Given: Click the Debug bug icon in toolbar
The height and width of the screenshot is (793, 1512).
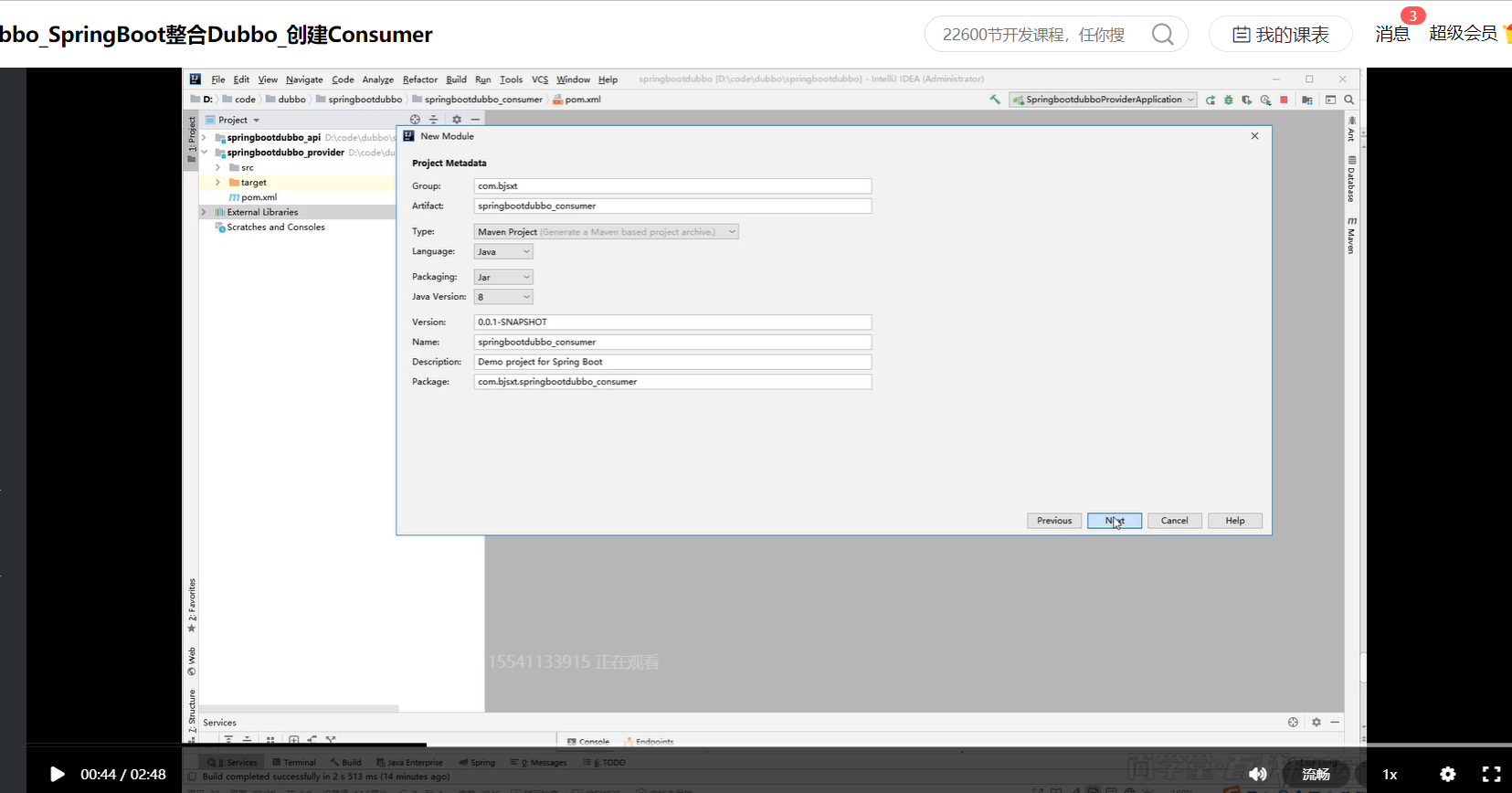Looking at the screenshot, I should (1229, 100).
